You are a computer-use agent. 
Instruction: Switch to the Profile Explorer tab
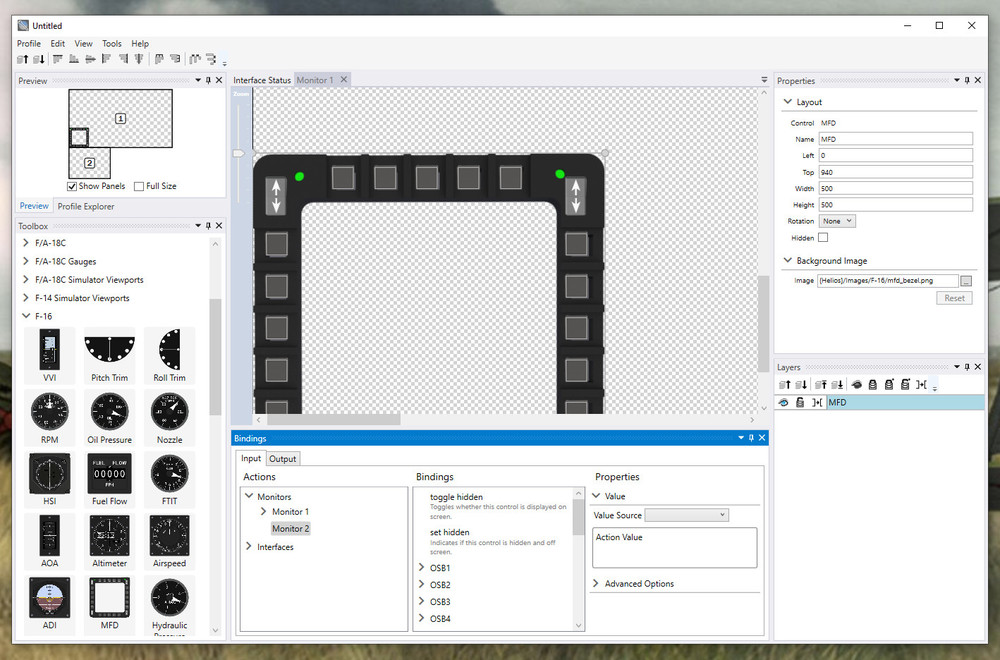pos(85,206)
